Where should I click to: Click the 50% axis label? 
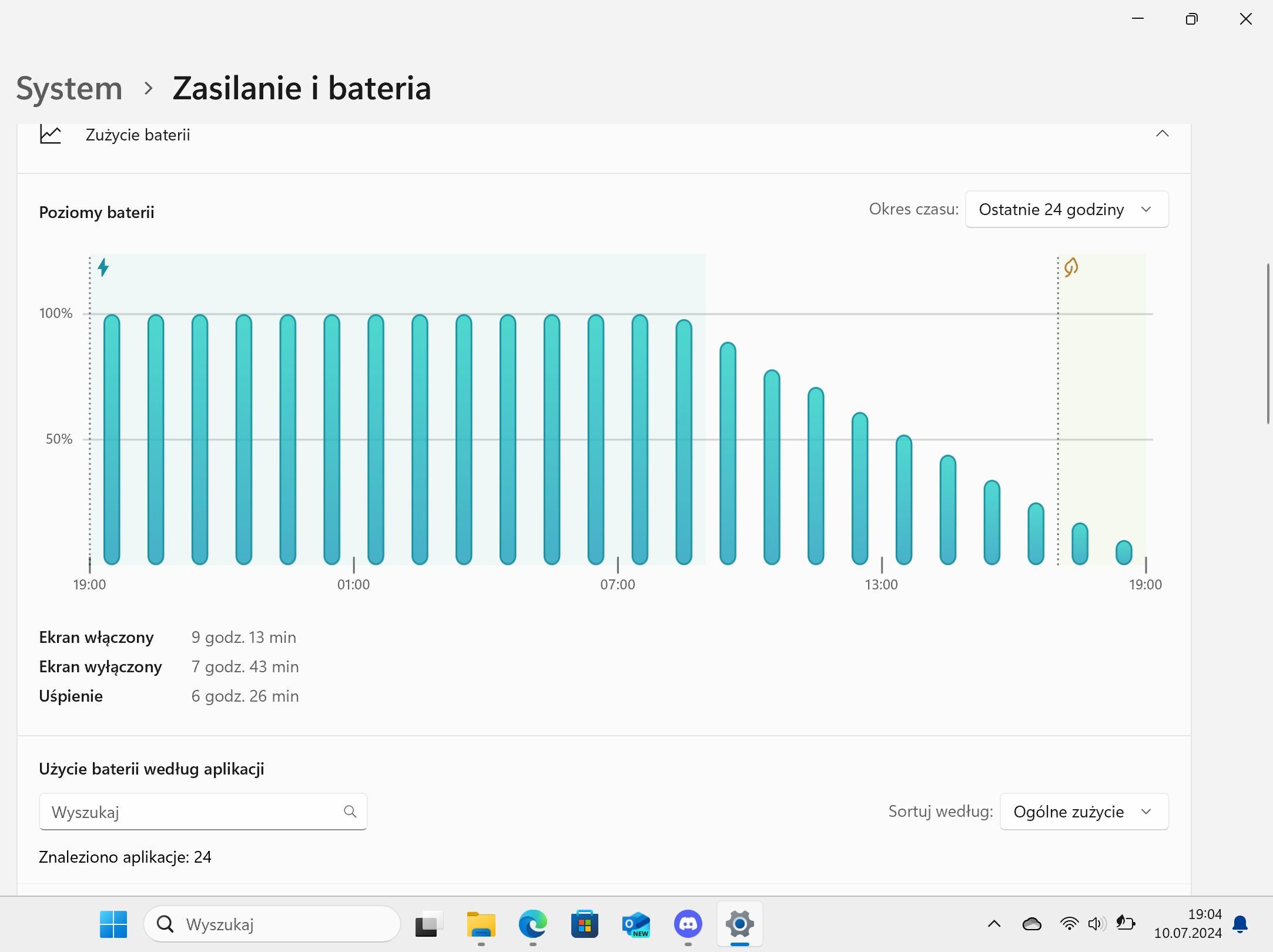[x=59, y=439]
